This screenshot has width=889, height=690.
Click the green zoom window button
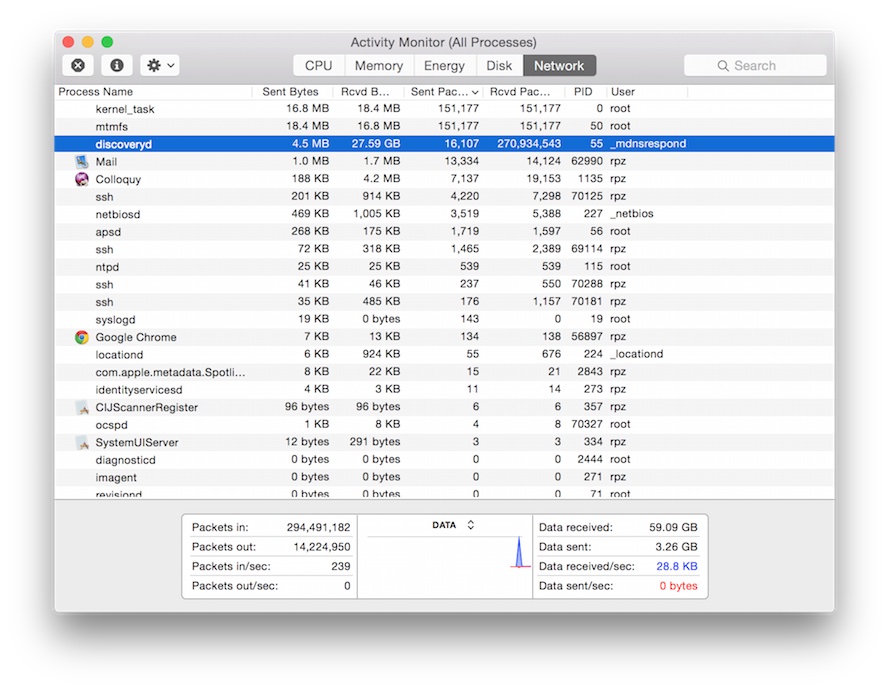click(108, 42)
